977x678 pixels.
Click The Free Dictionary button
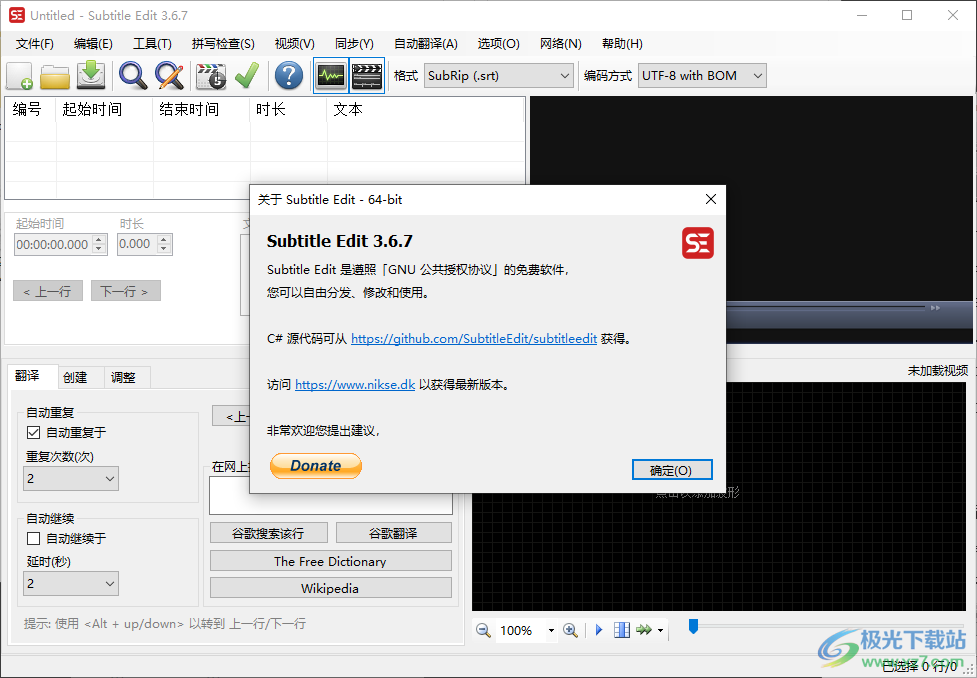pos(330,561)
